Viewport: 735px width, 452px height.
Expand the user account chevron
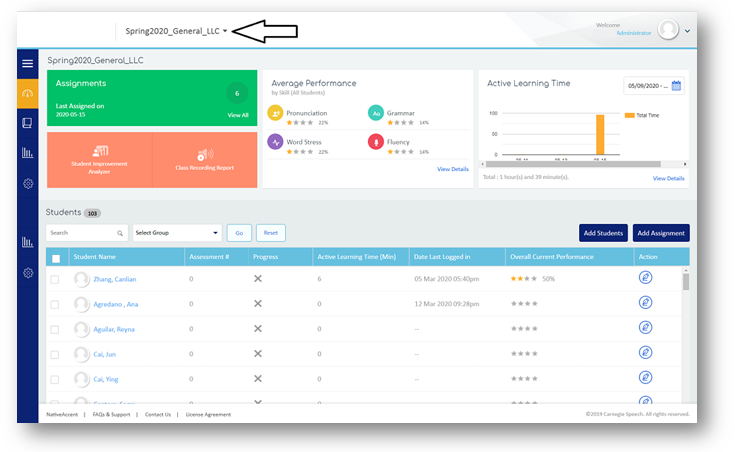point(687,31)
